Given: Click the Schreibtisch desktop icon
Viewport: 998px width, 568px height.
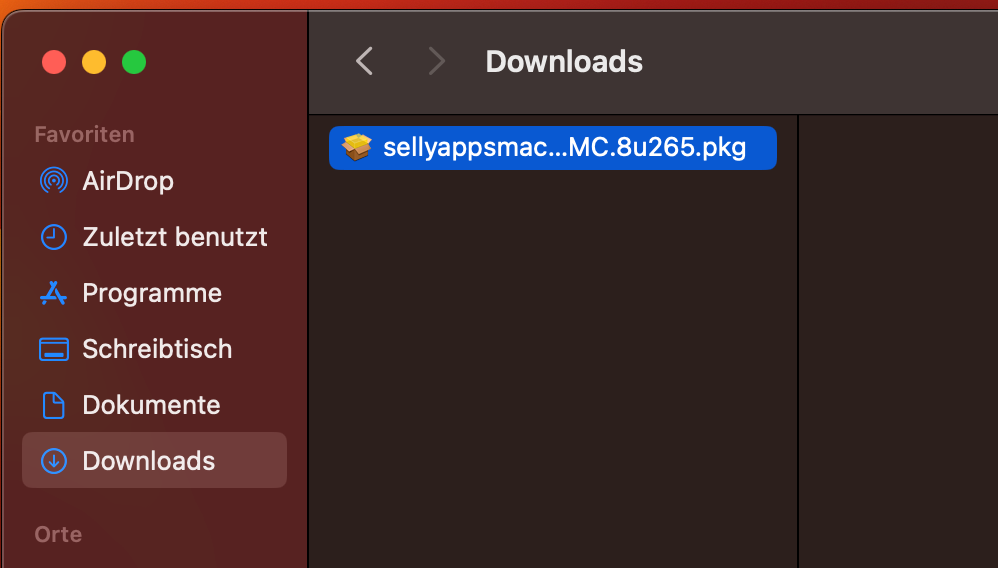Looking at the screenshot, I should (x=52, y=349).
